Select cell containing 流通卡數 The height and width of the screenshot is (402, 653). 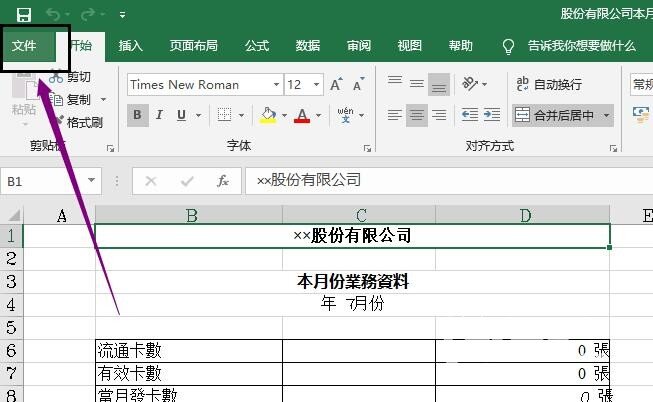pyautogui.click(x=188, y=350)
